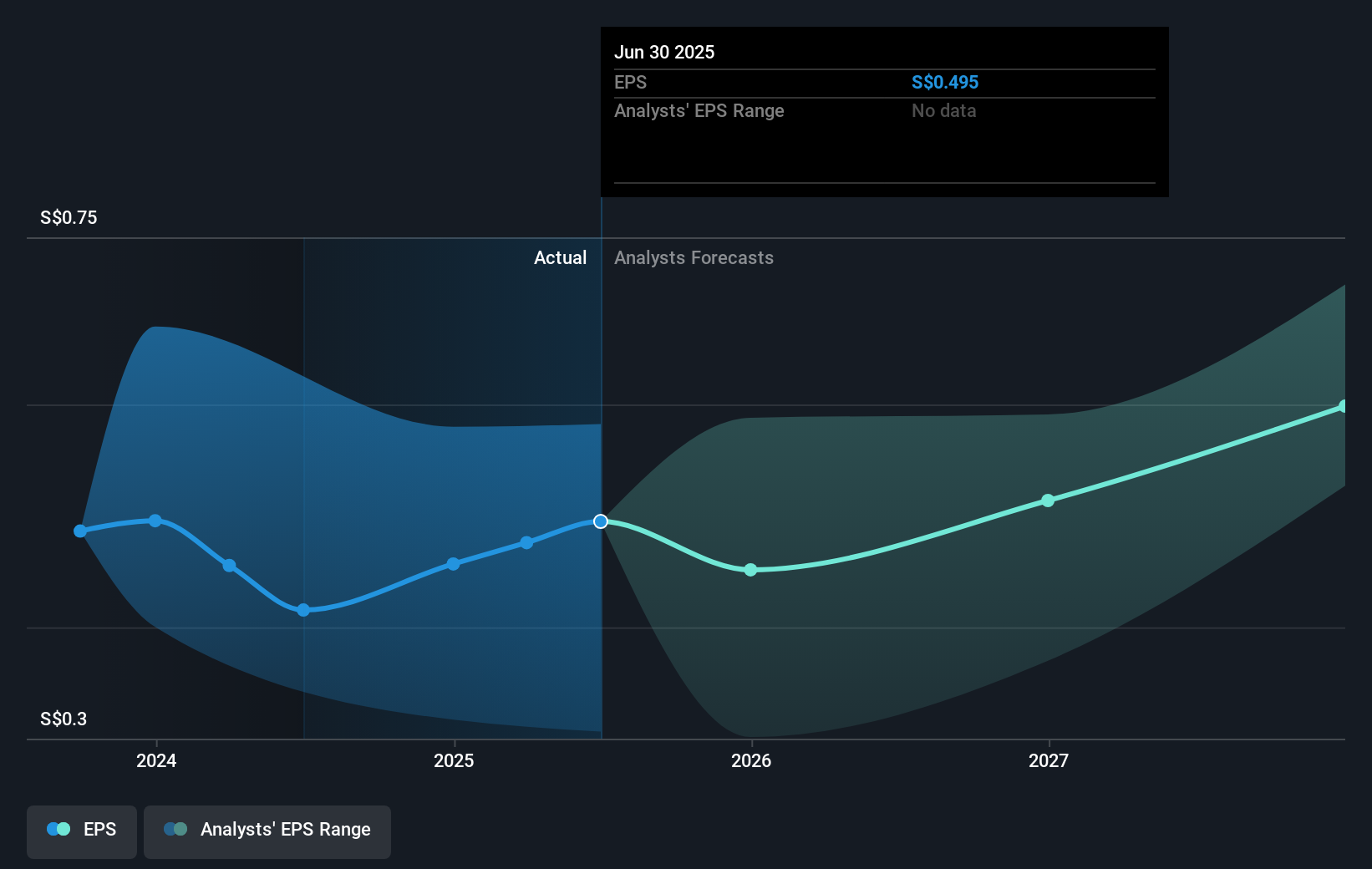Click the first 2024 EPS data point
Image resolution: width=1372 pixels, height=869 pixels.
point(79,530)
